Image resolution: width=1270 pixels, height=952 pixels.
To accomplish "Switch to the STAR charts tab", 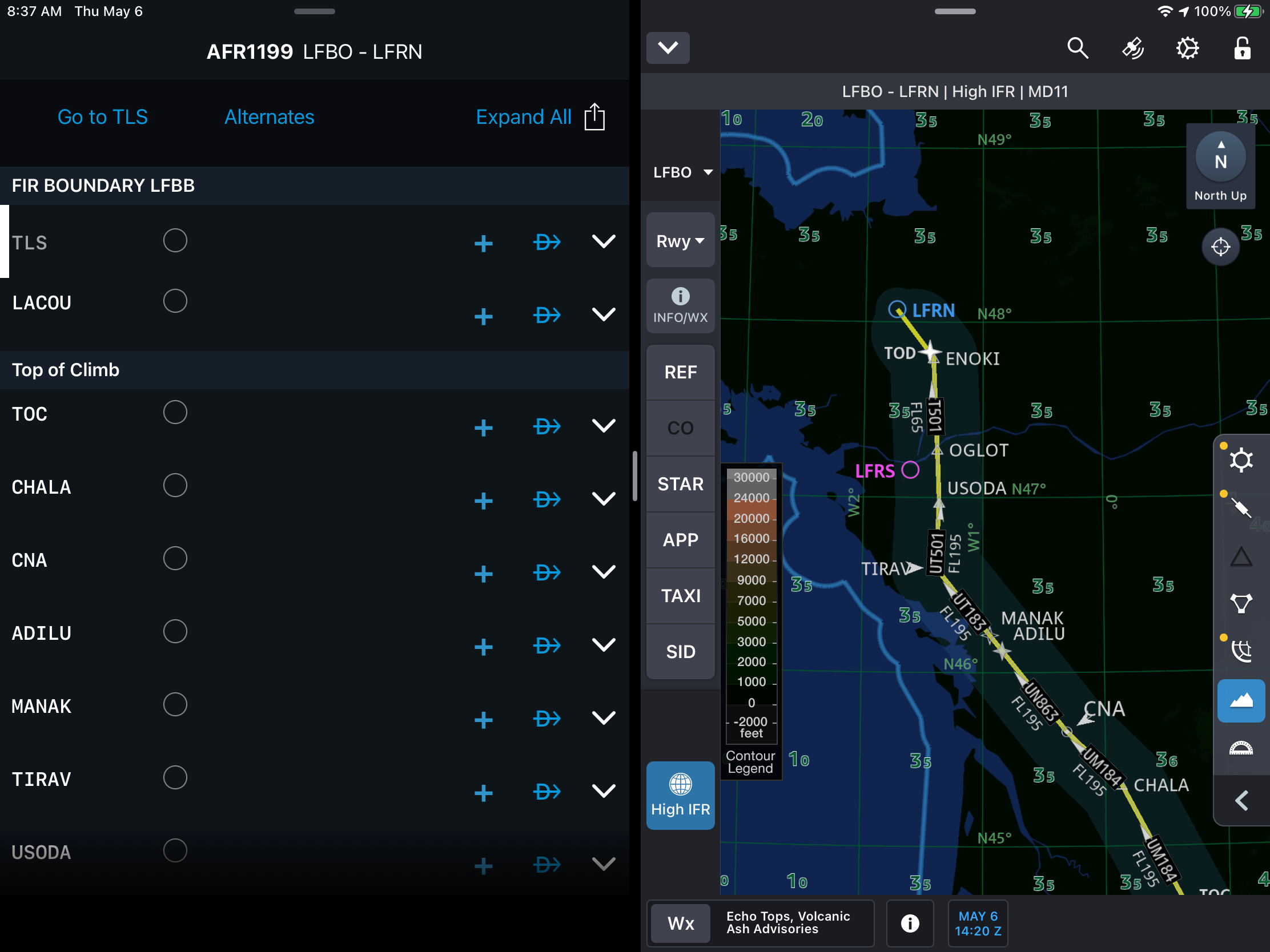I will (680, 484).
